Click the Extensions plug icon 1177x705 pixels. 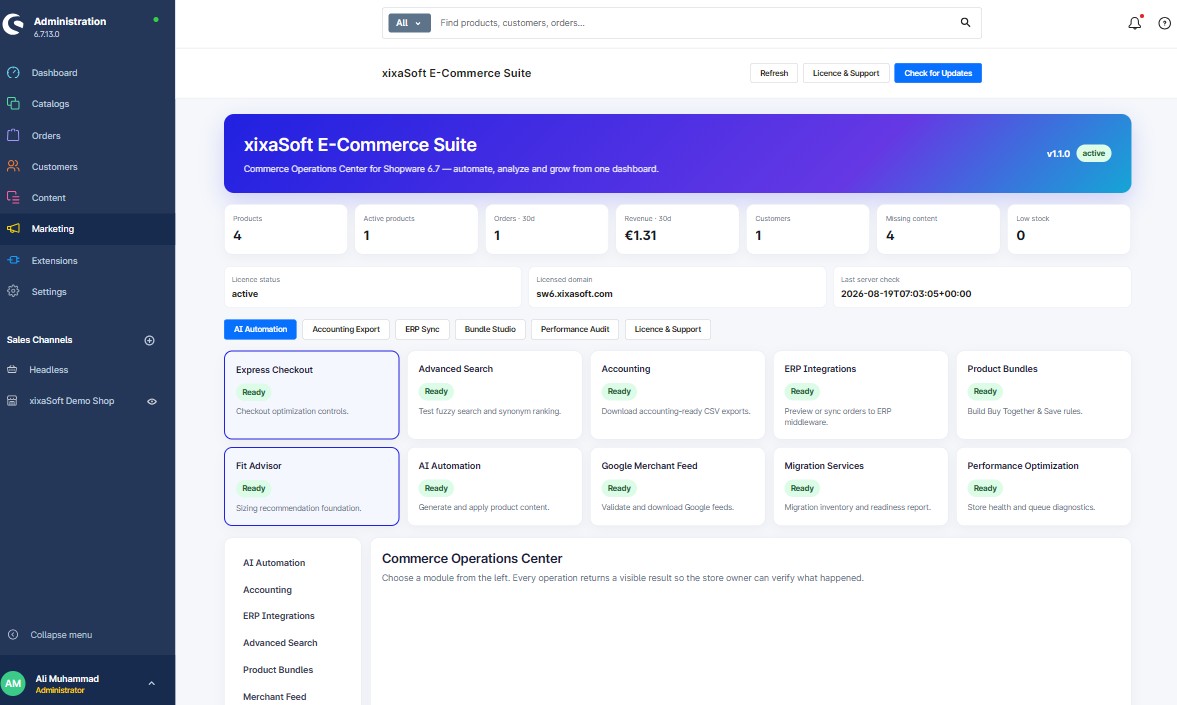(x=13, y=261)
